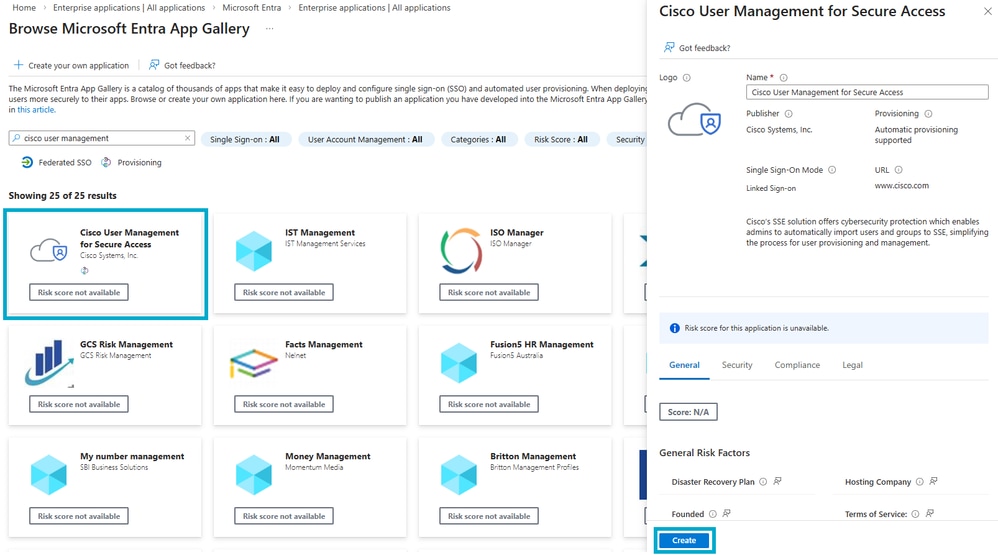Click the Cisco cloud shield logo in the card
Viewport: 998px width, 555px height.
(49, 251)
